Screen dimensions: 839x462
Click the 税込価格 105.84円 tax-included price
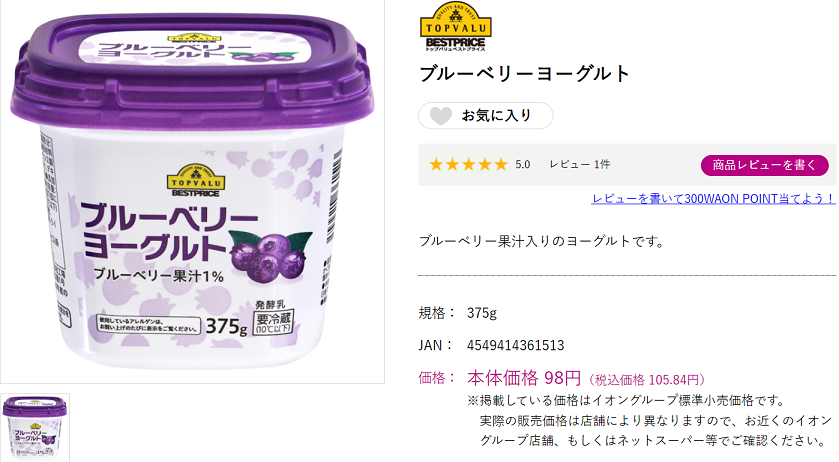point(647,380)
